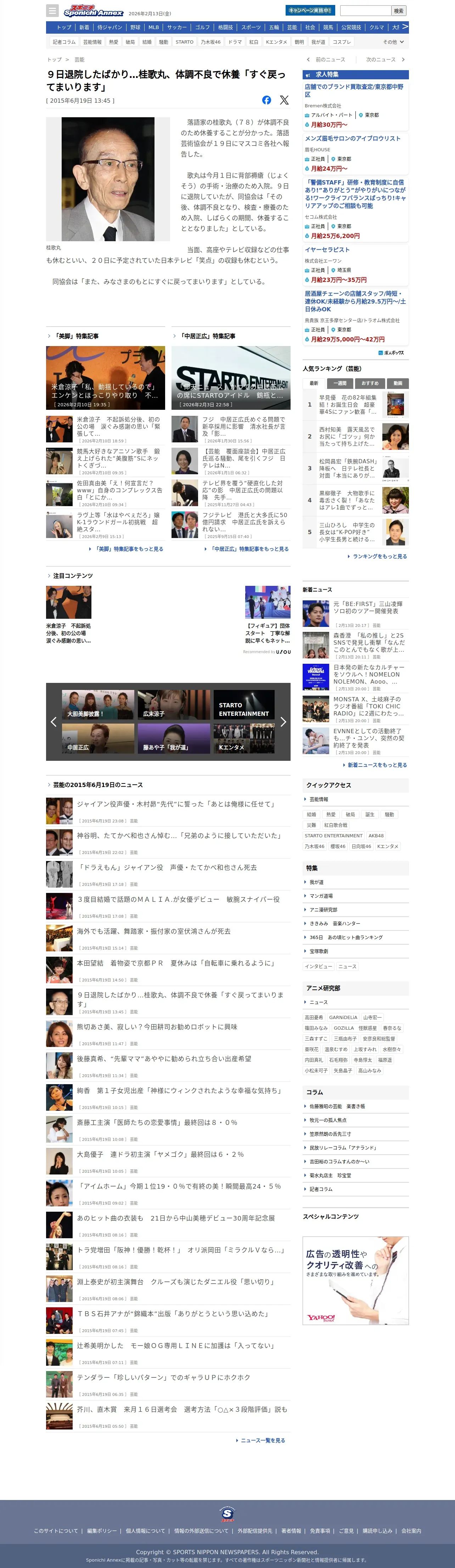Image resolution: width=455 pixels, height=1568 pixels.
Task: Open the 米倉涼子 featured image
Action: point(105,378)
